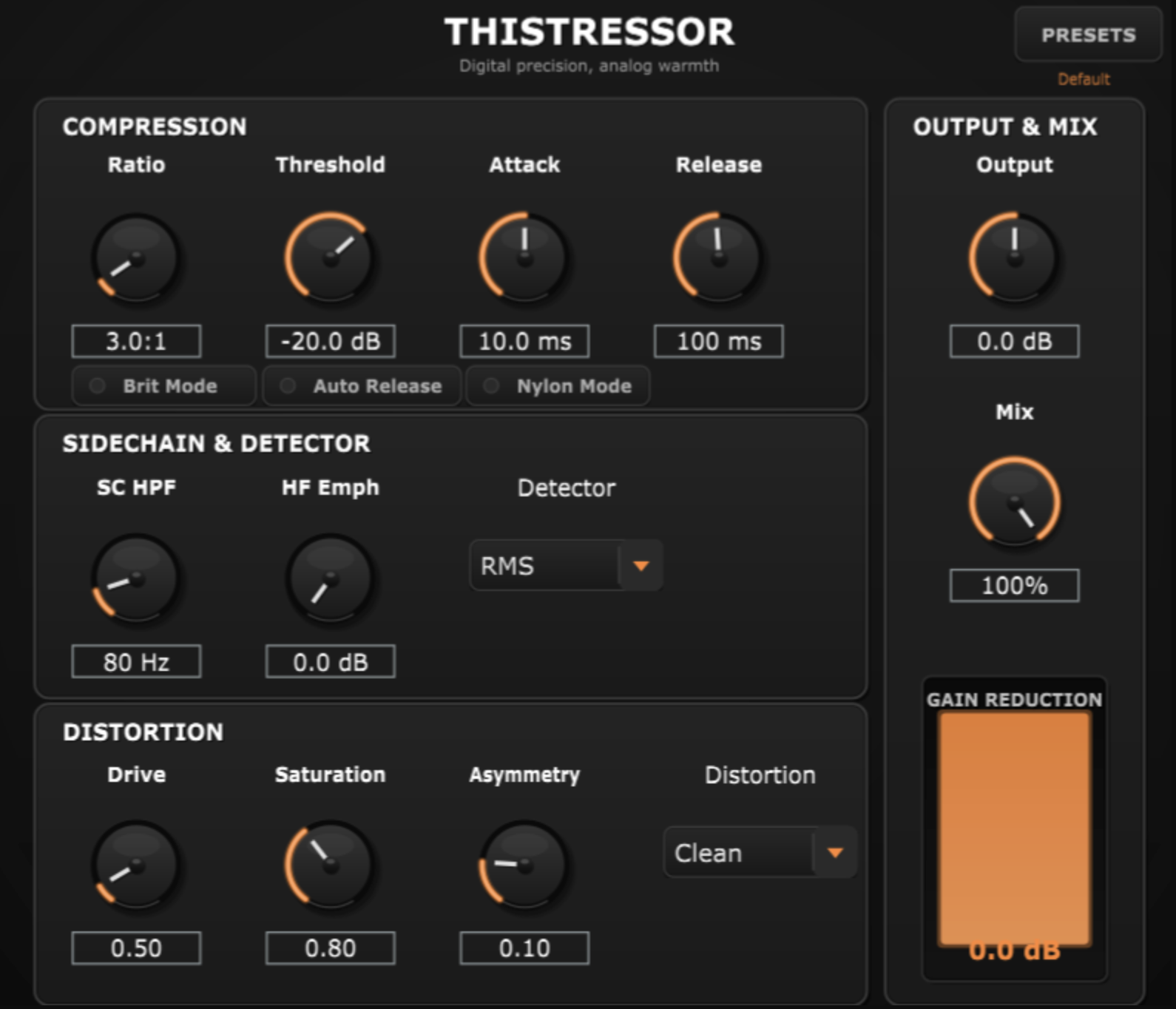
Task: Enable Brit Mode toggle
Action: tap(164, 385)
